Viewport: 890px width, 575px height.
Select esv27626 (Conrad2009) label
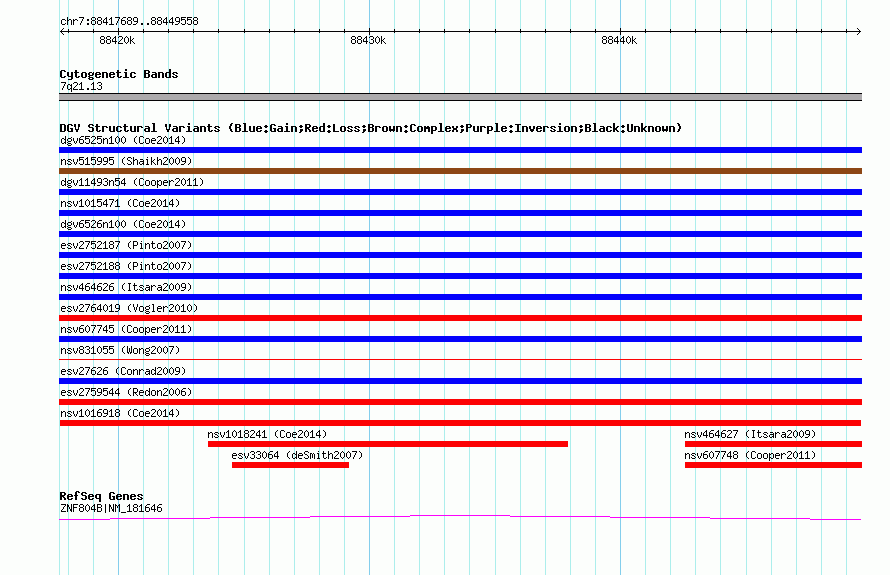(123, 371)
